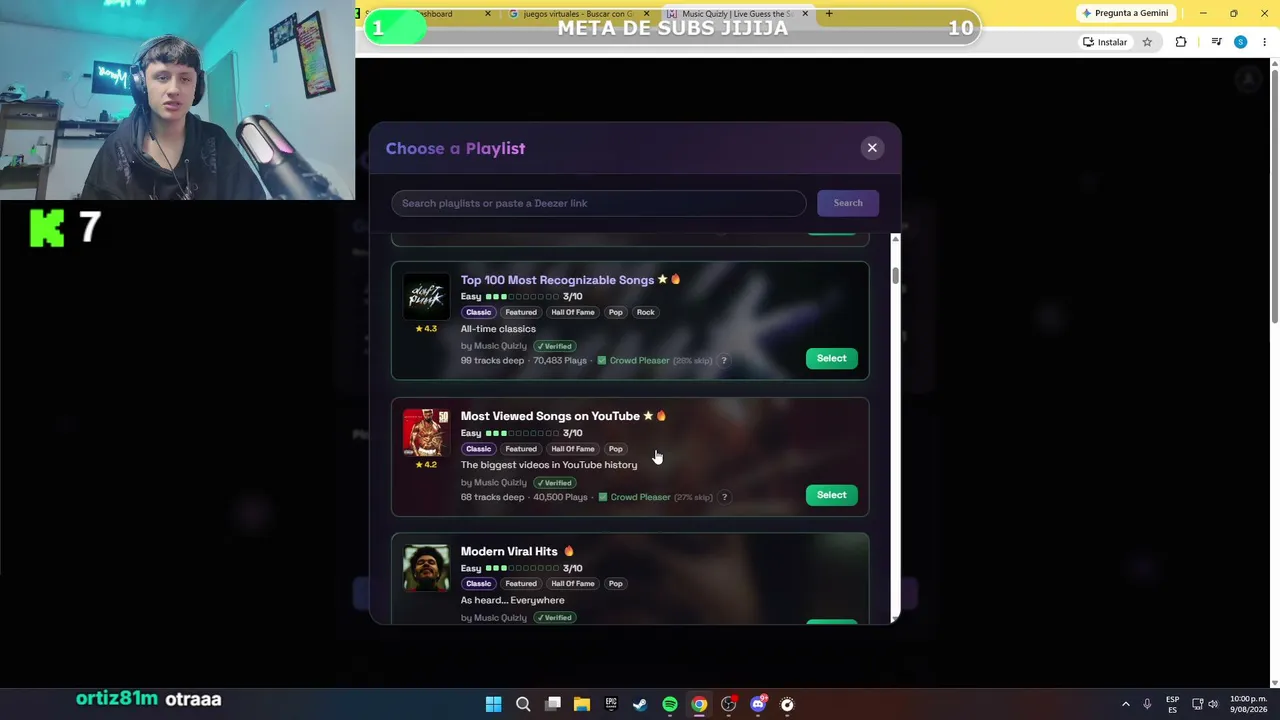Open the Crowd Pleaser help icon for Top 100
1280x720 pixels.
[x=724, y=360]
